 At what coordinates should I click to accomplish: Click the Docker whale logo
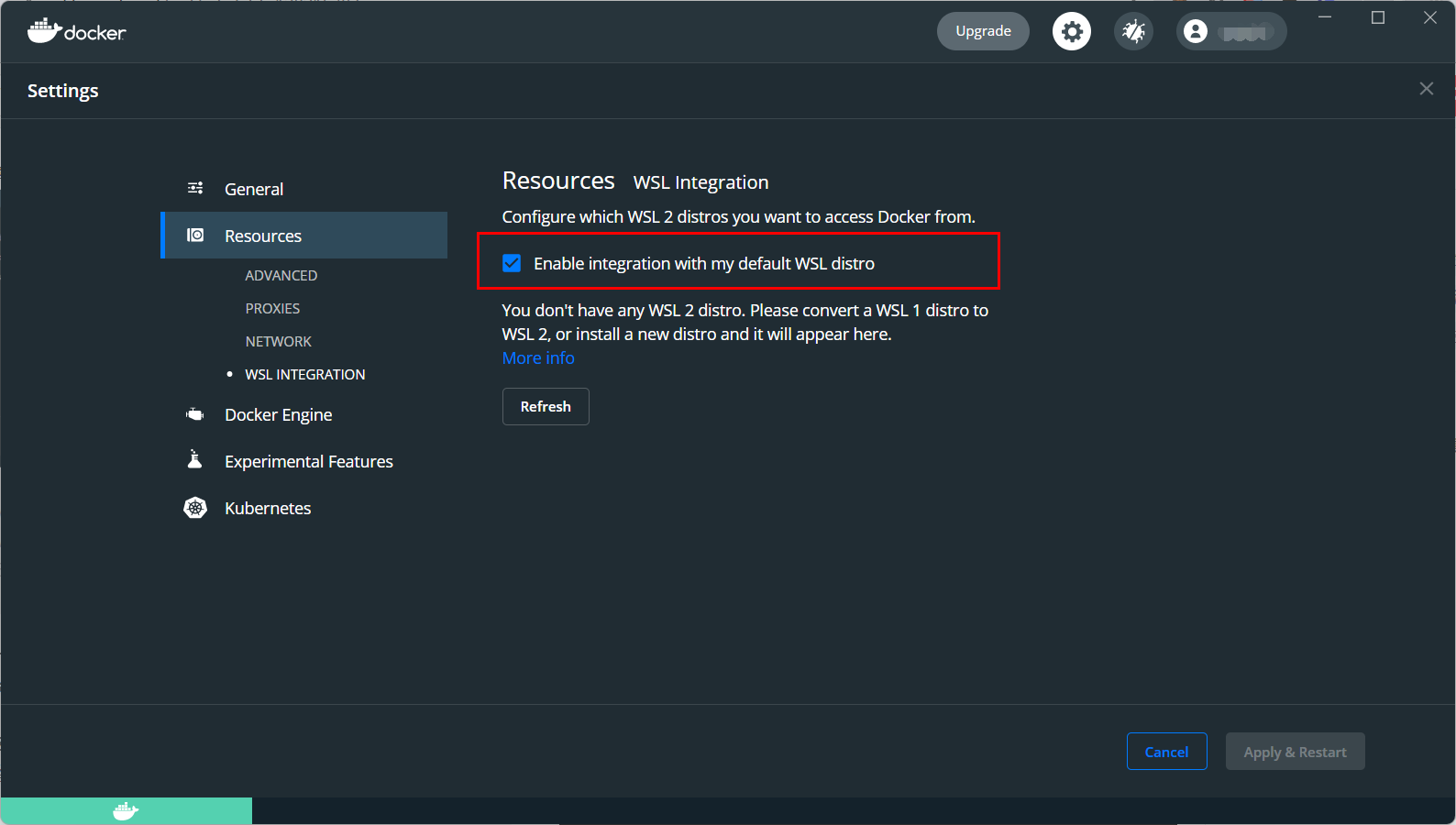[76, 31]
